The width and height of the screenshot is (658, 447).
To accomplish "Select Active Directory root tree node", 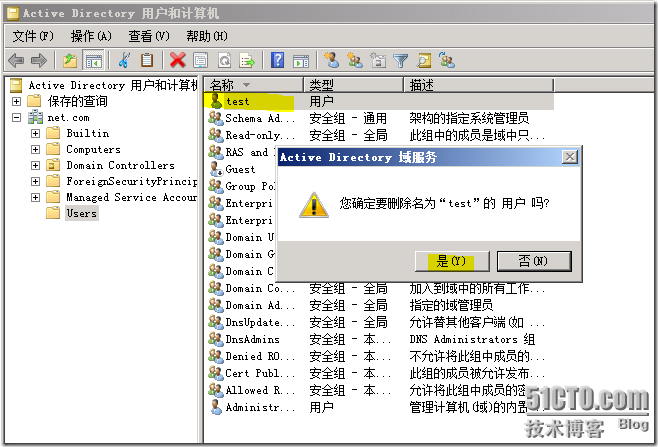I will tap(112, 85).
